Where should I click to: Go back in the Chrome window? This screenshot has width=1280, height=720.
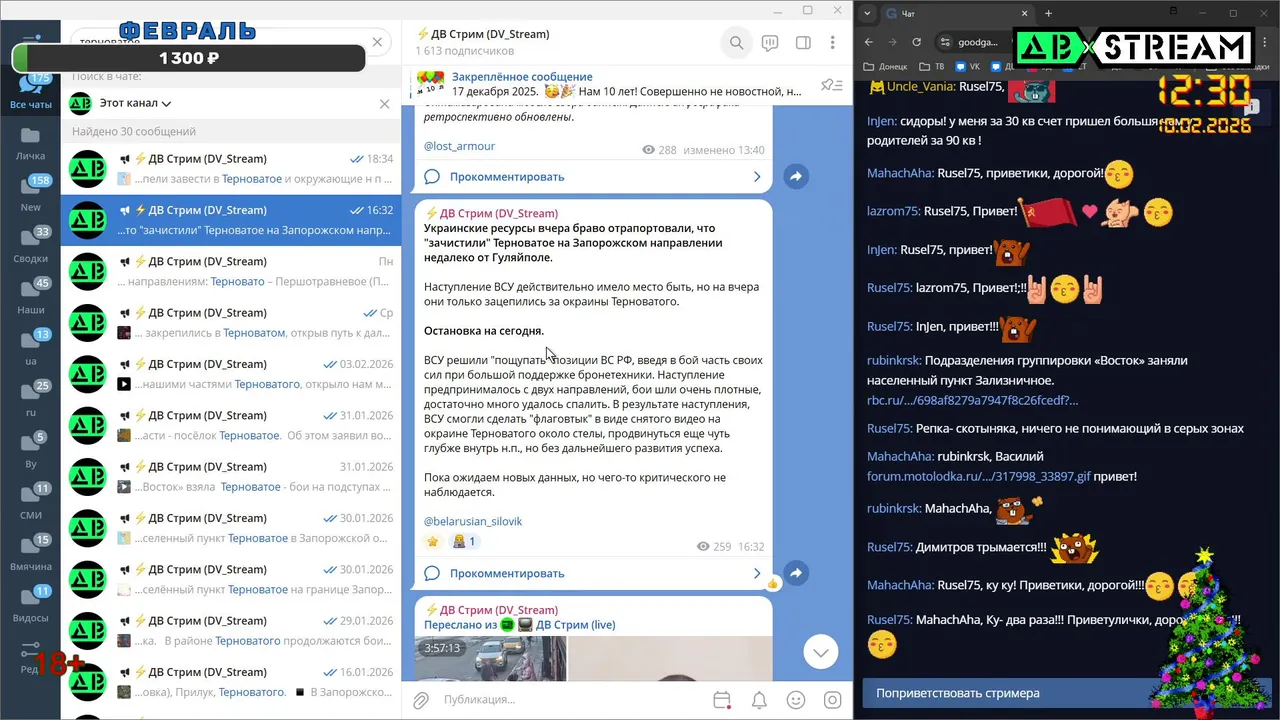click(x=868, y=42)
